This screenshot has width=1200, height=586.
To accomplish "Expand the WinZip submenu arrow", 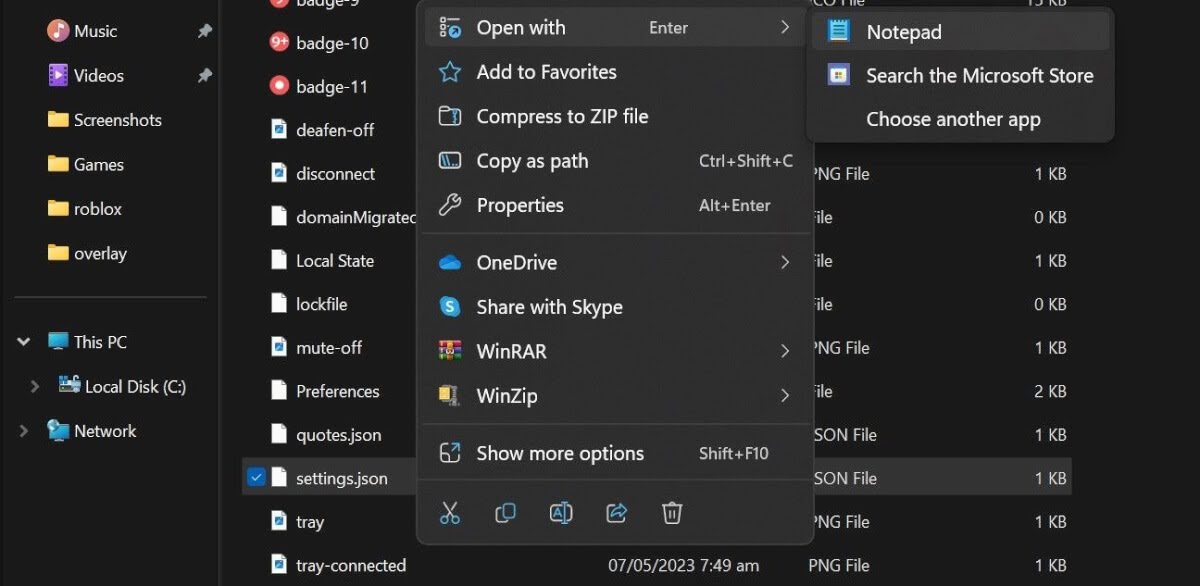I will tap(785, 396).
